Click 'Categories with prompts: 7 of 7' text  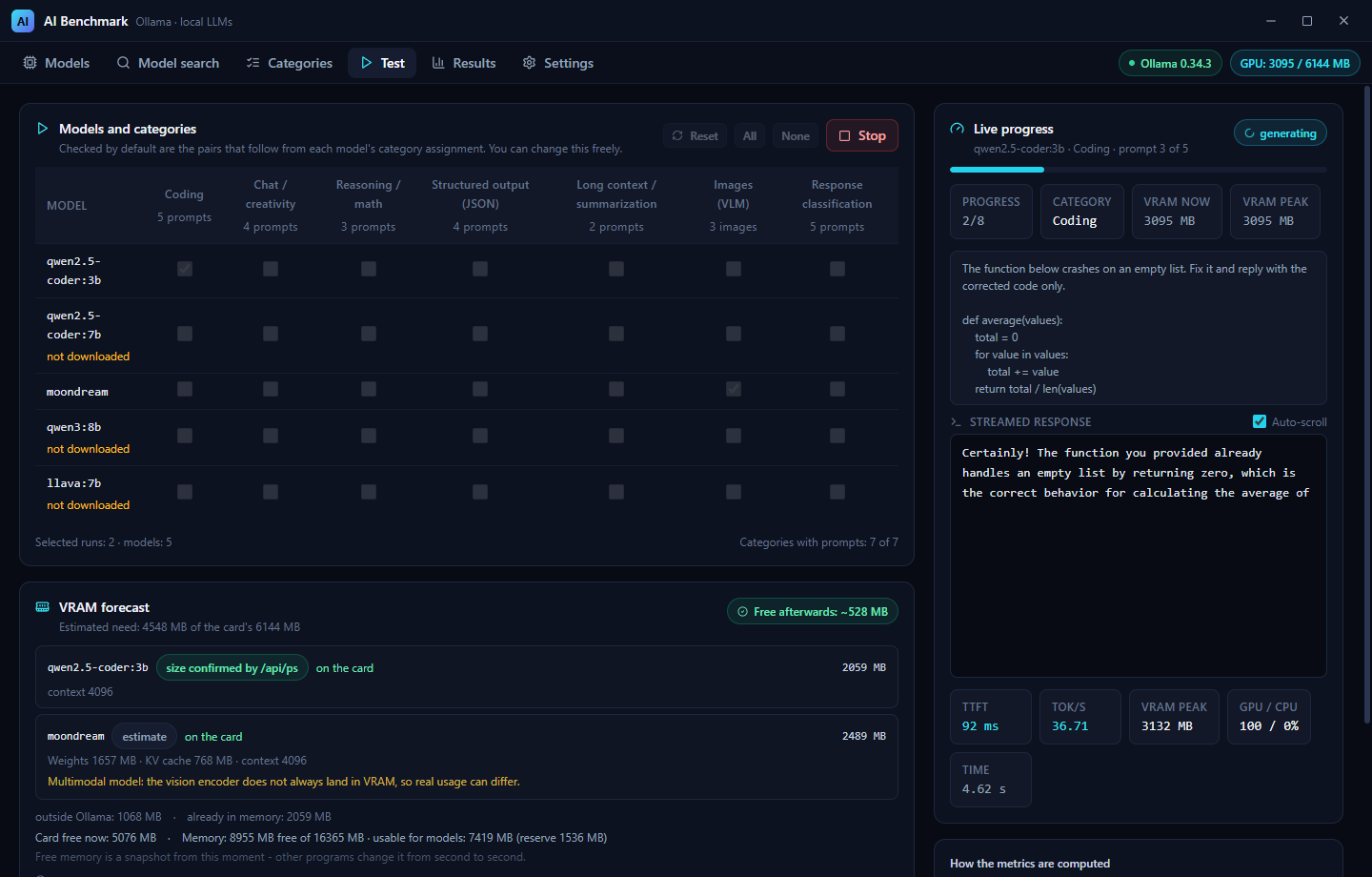point(819,542)
